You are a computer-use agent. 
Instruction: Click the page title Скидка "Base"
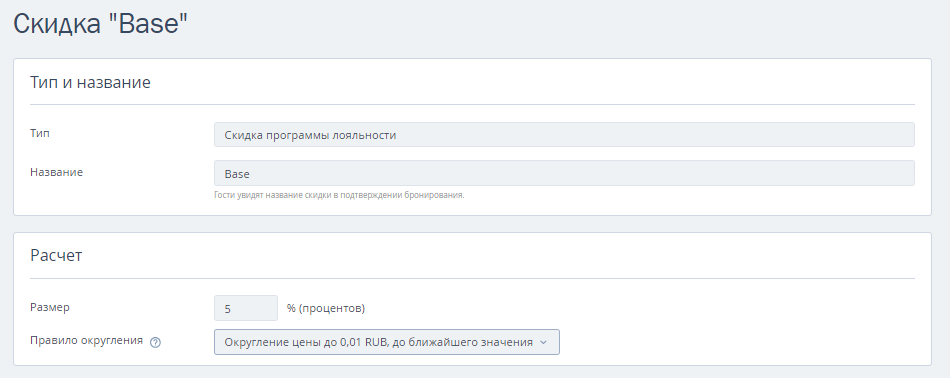(x=101, y=25)
